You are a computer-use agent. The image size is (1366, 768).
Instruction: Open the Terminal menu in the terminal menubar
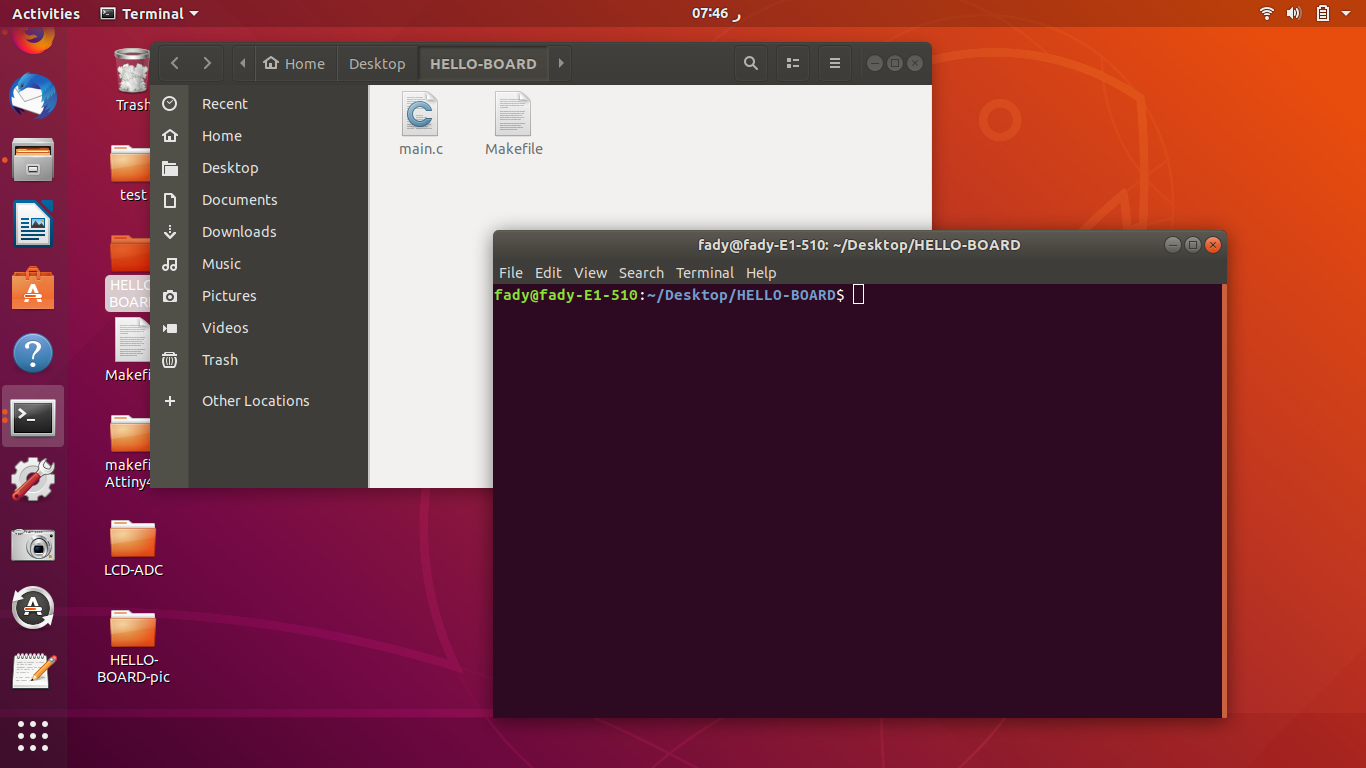coord(705,273)
